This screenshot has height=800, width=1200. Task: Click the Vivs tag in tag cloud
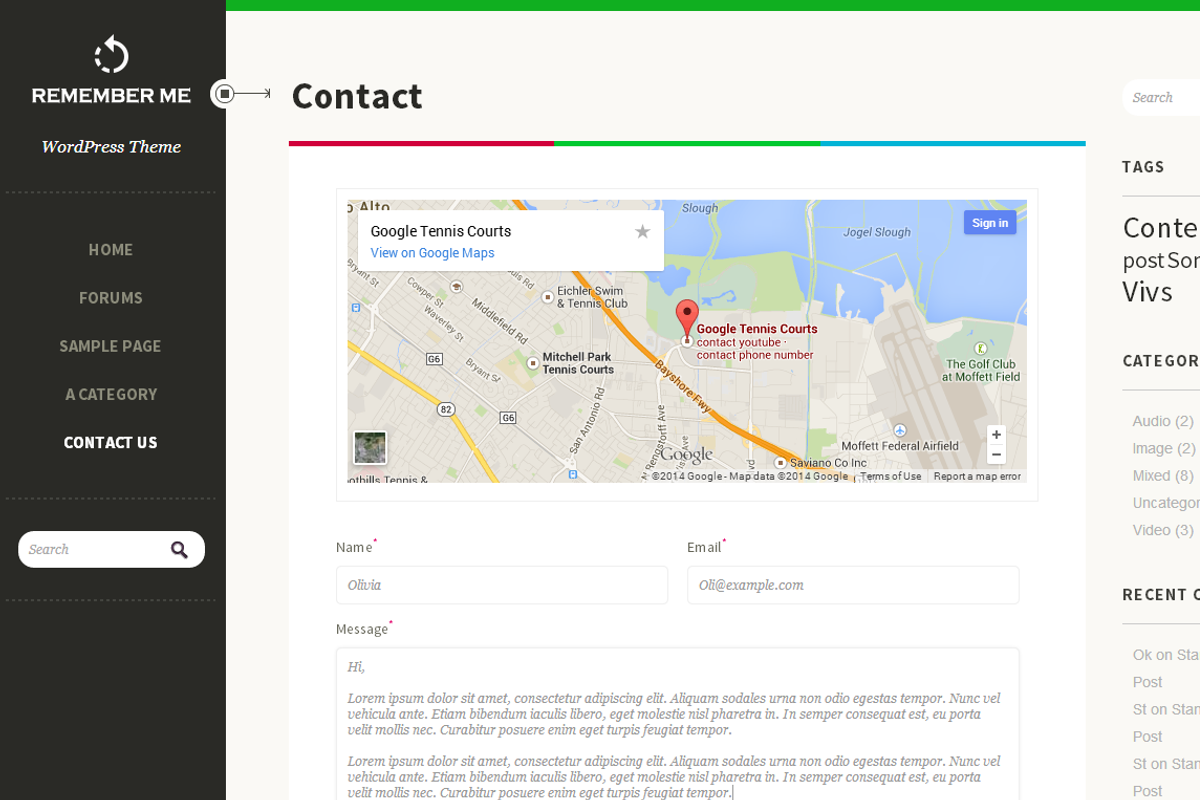(1147, 292)
